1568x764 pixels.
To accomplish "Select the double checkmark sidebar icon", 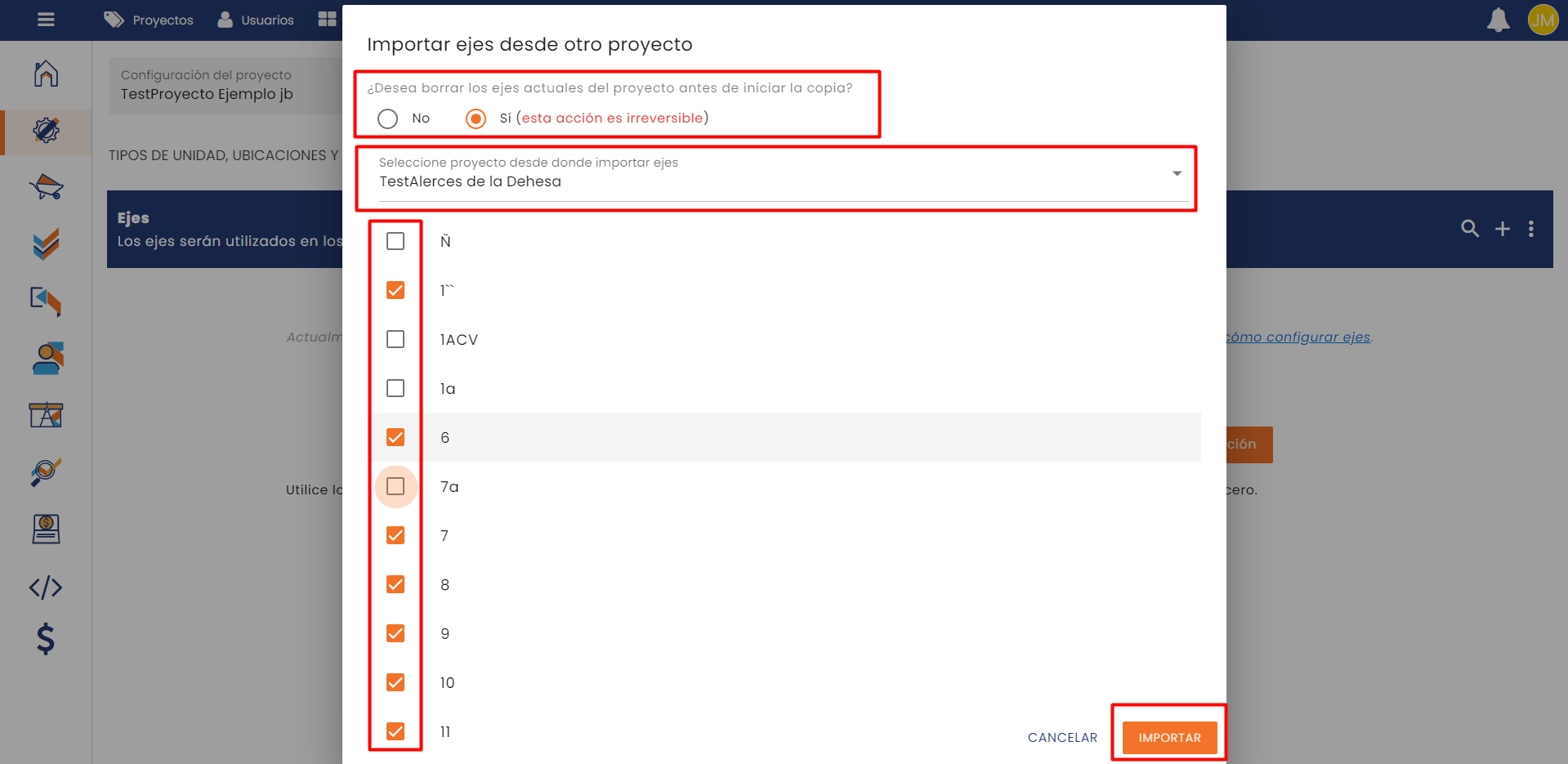I will pyautogui.click(x=46, y=244).
